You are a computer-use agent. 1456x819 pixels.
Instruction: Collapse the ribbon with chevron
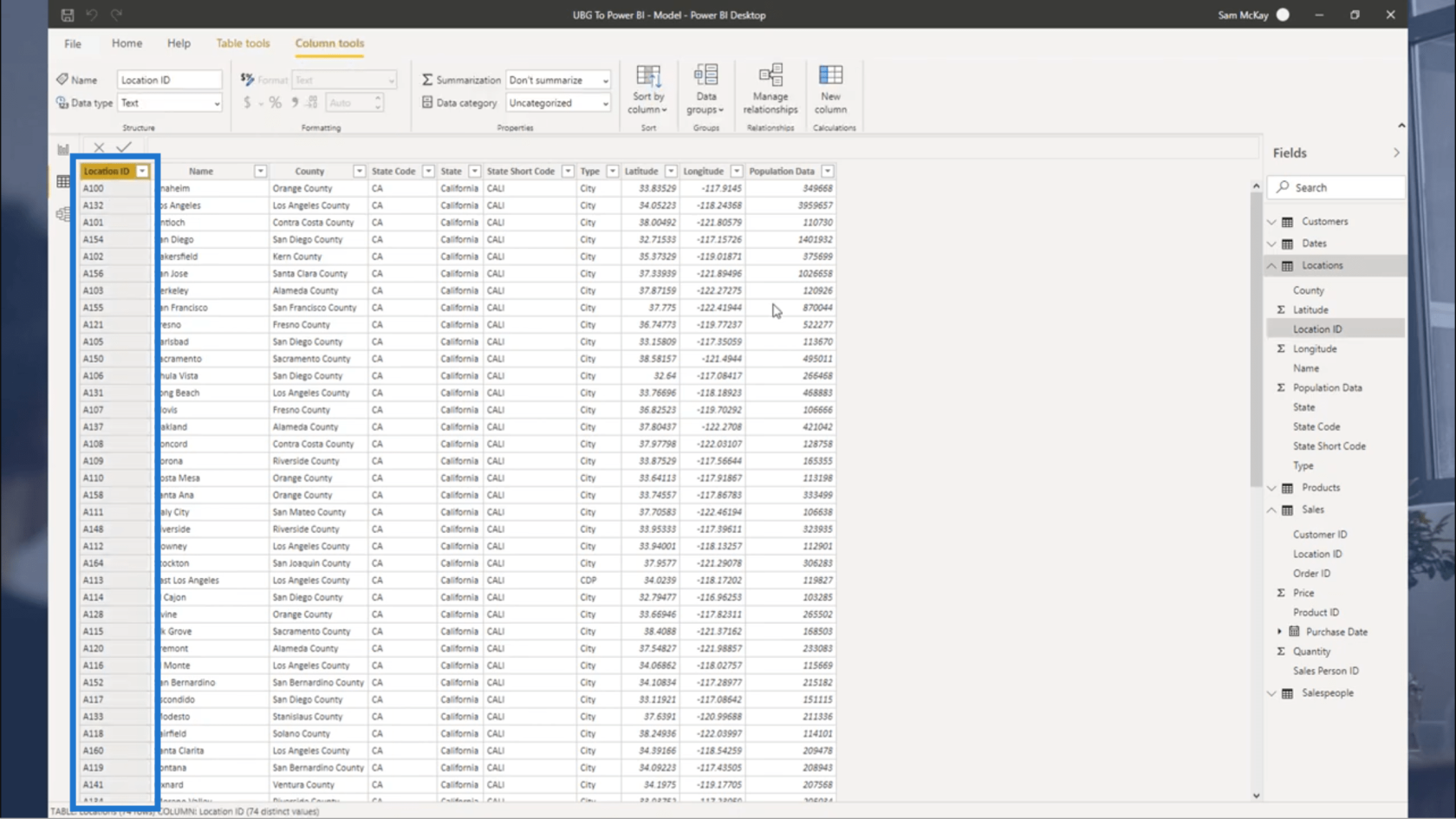1401,126
